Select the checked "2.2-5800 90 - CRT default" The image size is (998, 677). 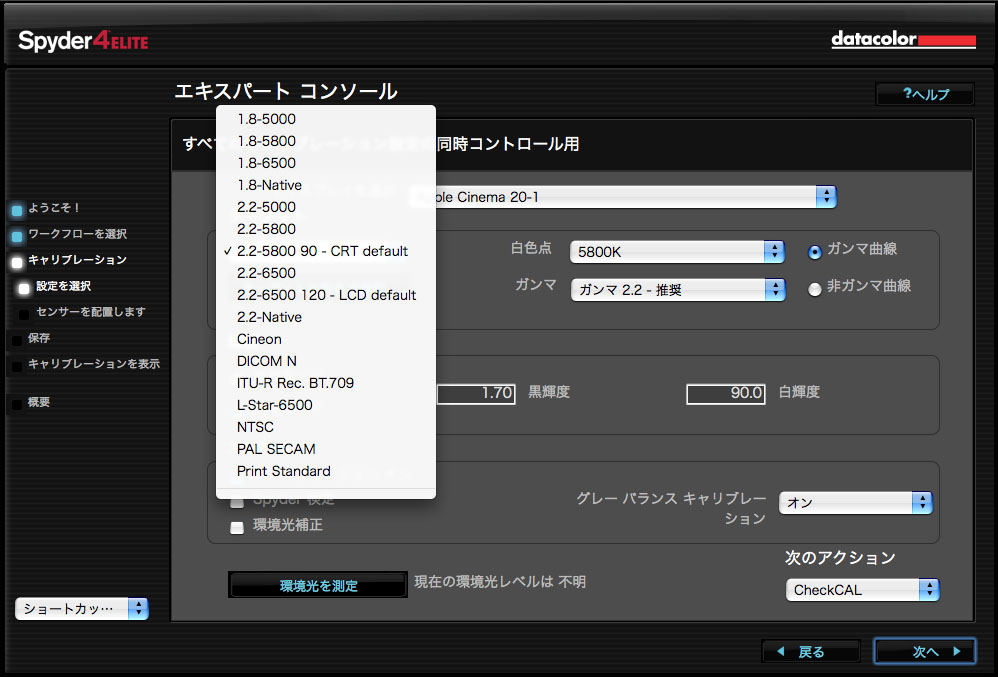pos(321,251)
